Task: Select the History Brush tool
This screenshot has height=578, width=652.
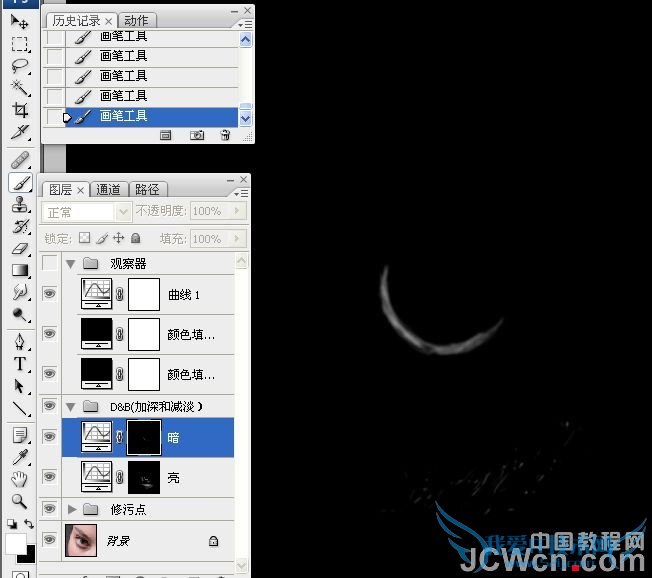Action: click(x=20, y=227)
